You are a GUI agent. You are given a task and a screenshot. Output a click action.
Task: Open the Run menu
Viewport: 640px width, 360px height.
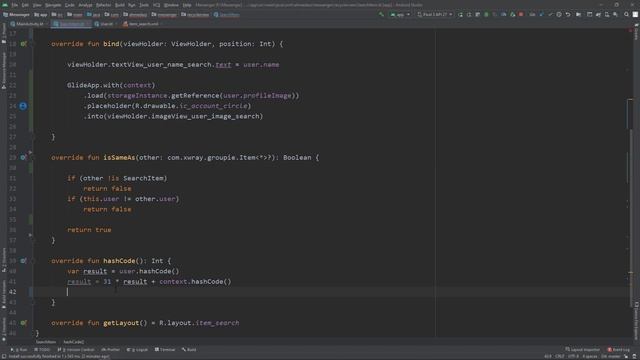click(x=131, y=5)
